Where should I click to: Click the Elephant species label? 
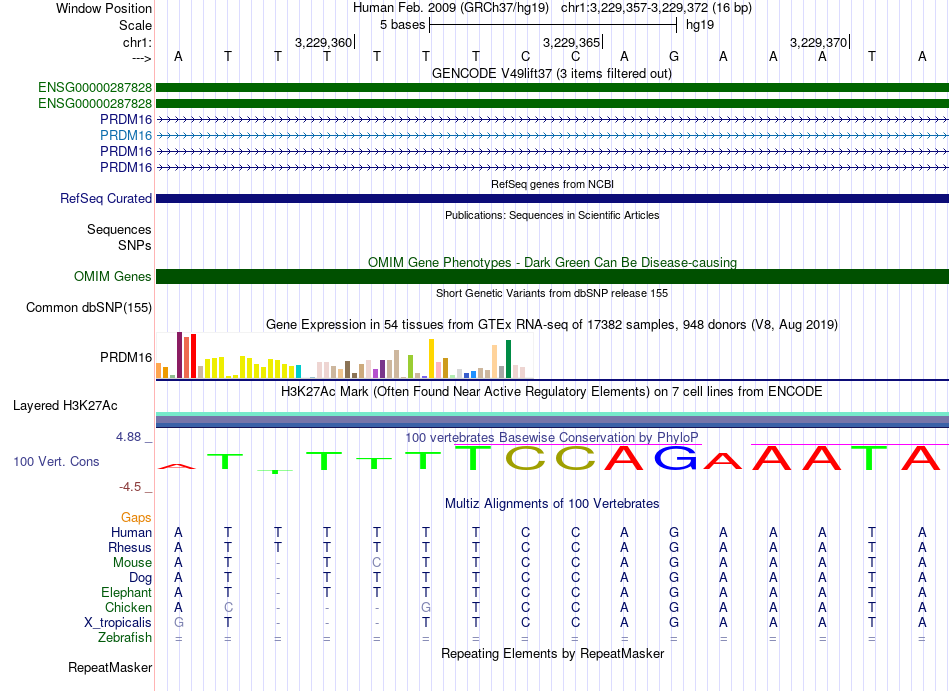tap(126, 592)
